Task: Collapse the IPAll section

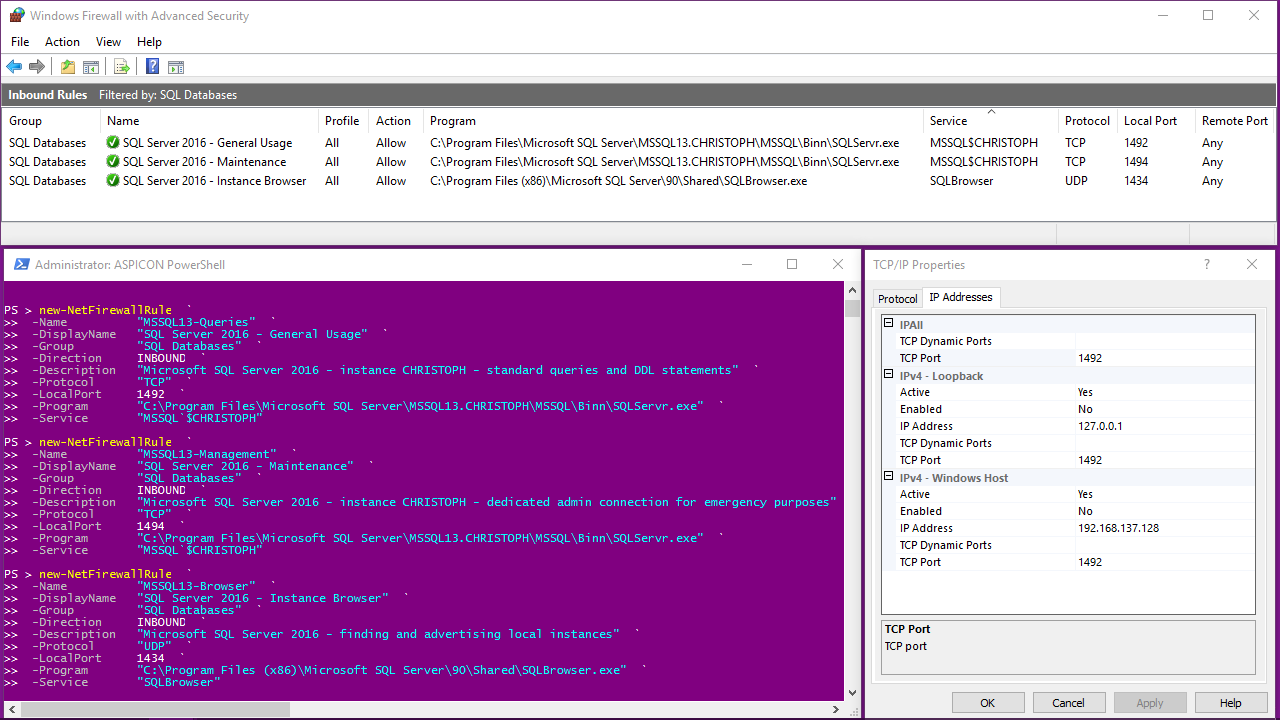Action: [x=888, y=324]
